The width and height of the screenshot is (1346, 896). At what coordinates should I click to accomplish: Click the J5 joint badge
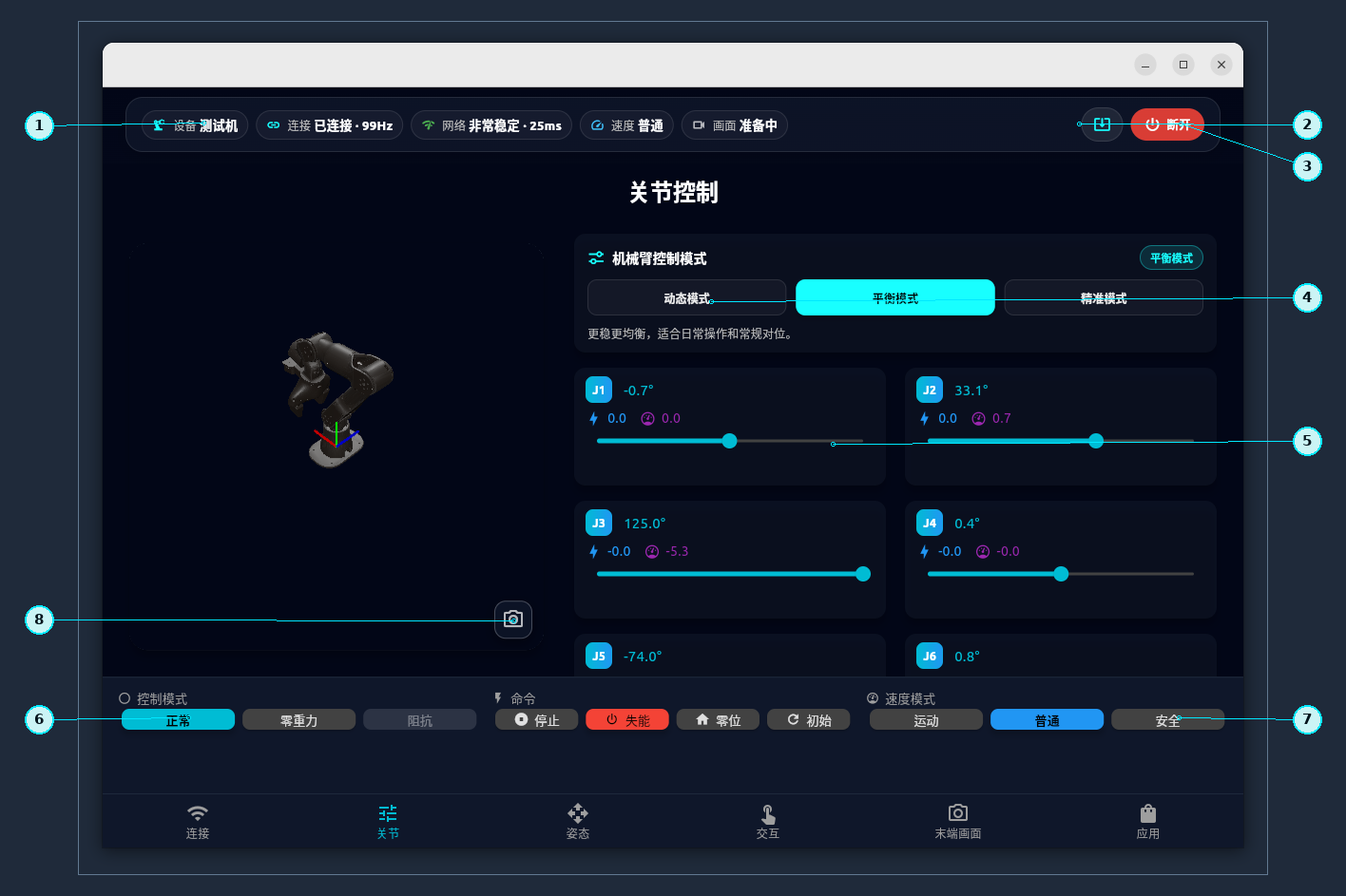(599, 656)
